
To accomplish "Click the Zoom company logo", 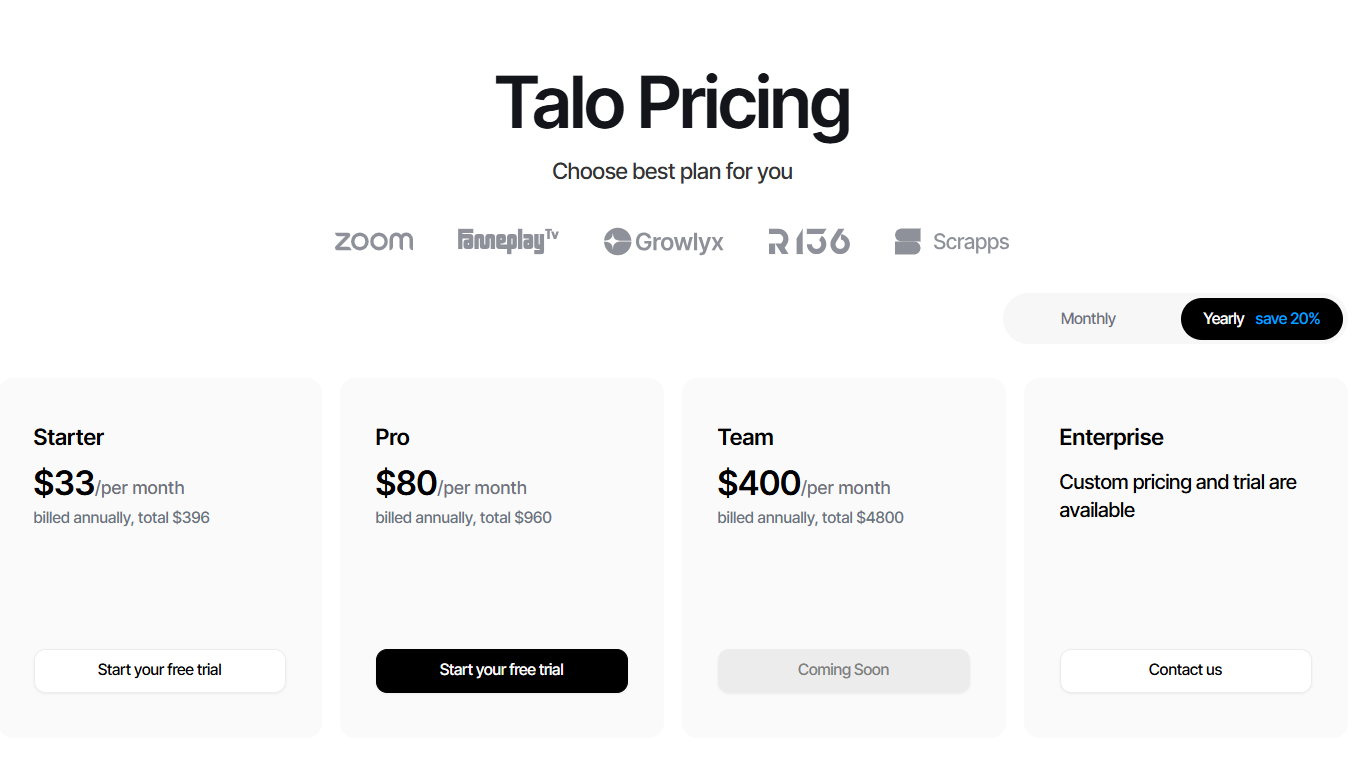I will [374, 241].
